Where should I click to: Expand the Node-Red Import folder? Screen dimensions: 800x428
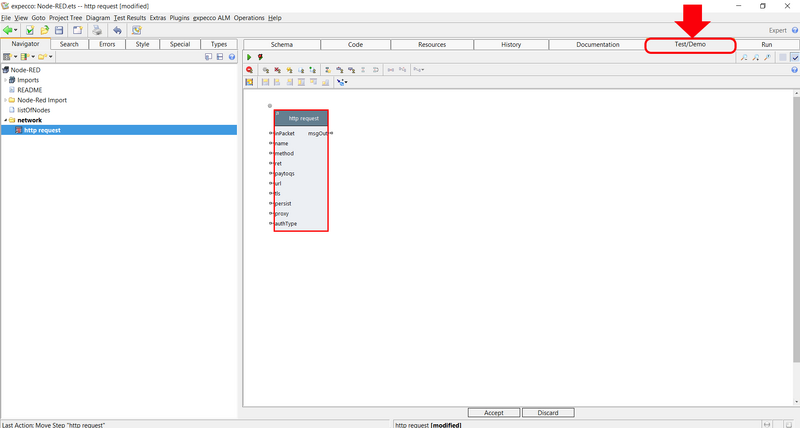5,100
